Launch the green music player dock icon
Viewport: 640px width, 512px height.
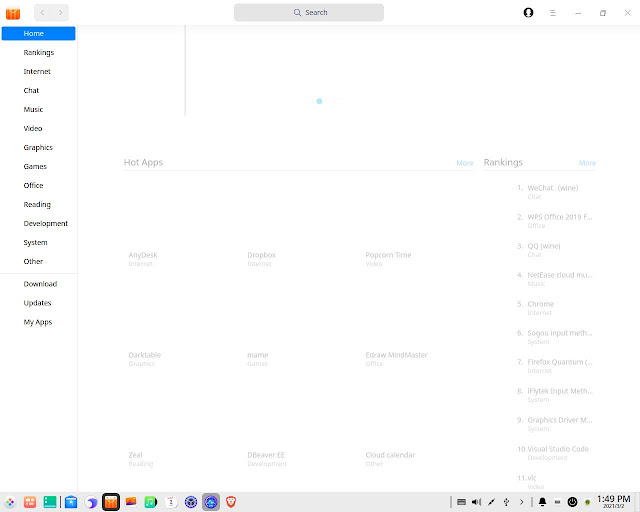(x=151, y=502)
